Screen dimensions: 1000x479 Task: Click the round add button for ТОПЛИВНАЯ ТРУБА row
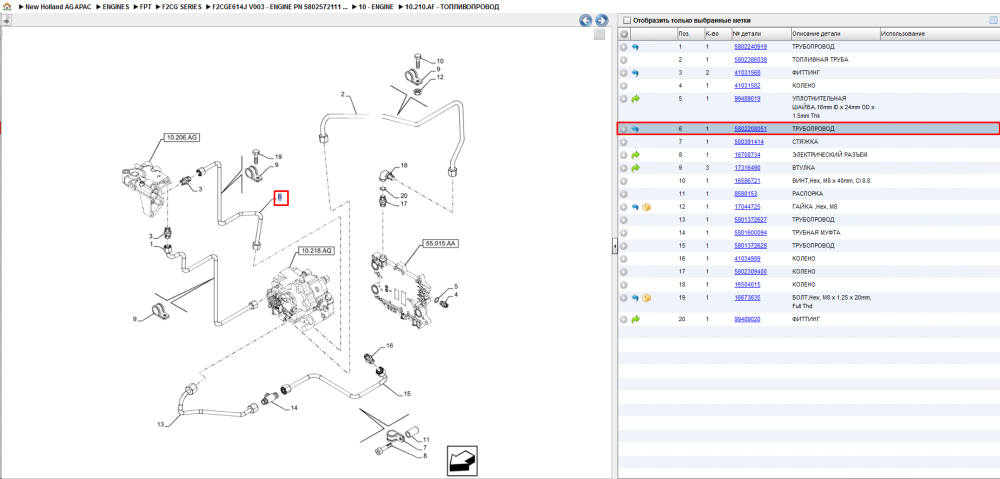click(x=624, y=60)
